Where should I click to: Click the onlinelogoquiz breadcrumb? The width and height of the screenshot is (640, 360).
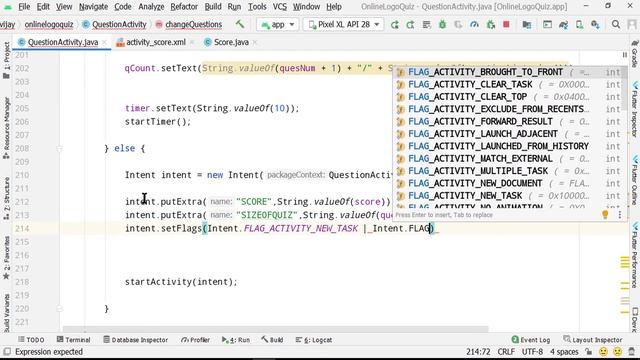(x=49, y=24)
